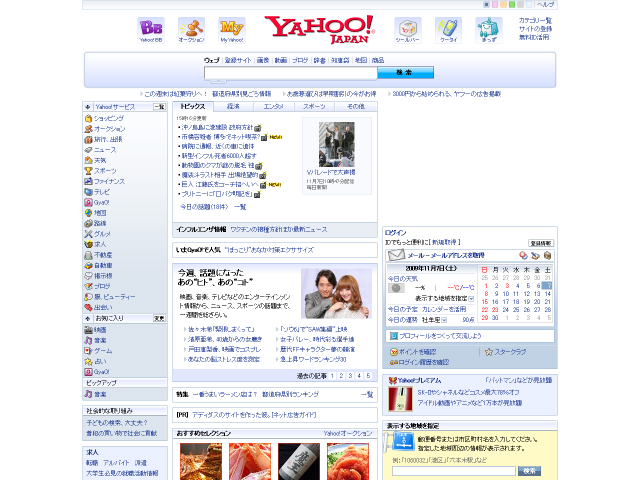Click the finance chart icon for ファイナンス
The width and height of the screenshot is (640, 480).
pyautogui.click(x=88, y=181)
